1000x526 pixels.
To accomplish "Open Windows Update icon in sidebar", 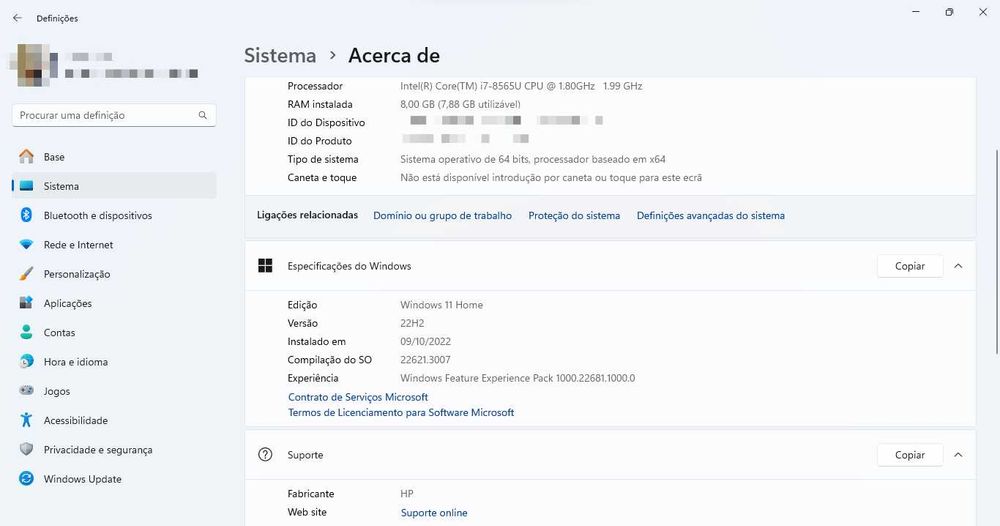I will [26, 479].
